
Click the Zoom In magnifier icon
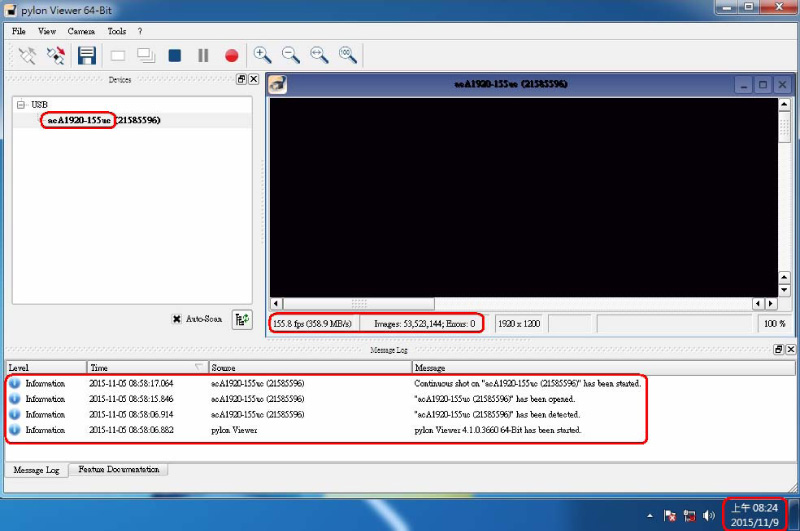[262, 56]
